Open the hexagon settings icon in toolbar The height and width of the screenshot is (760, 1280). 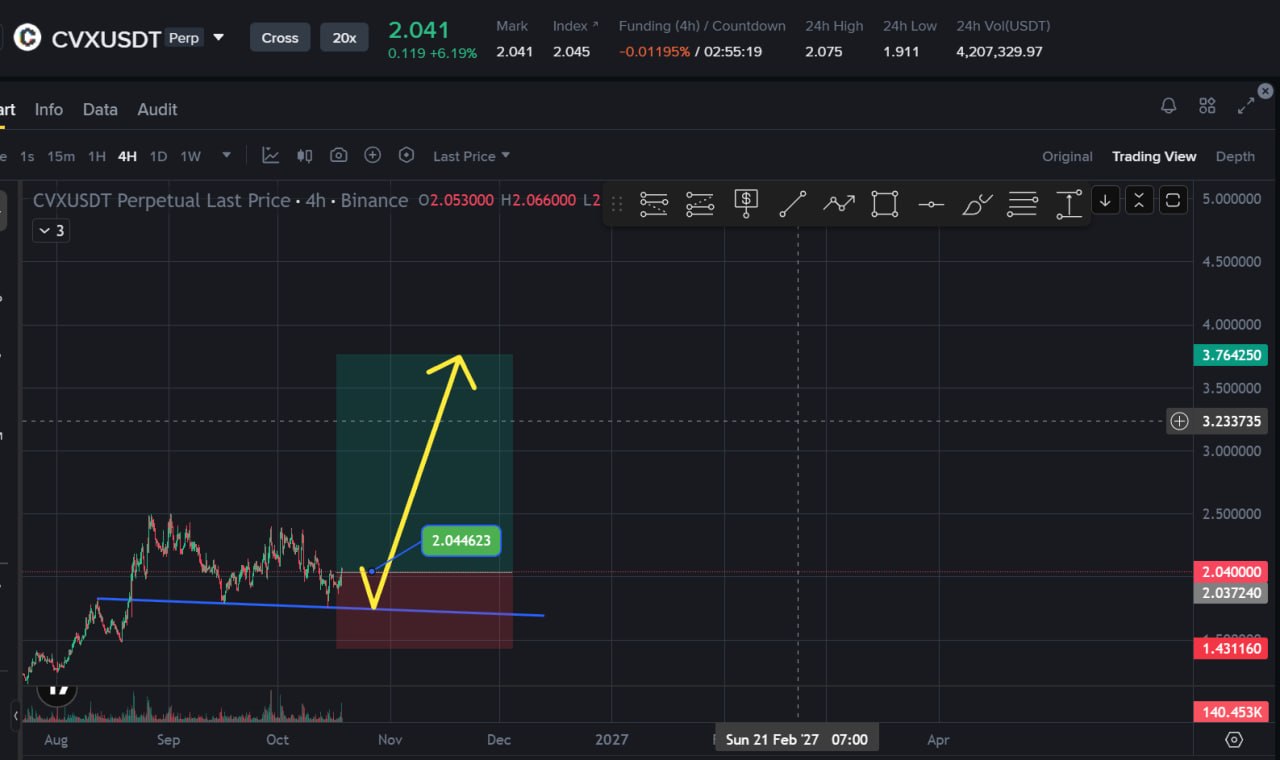tap(406, 155)
